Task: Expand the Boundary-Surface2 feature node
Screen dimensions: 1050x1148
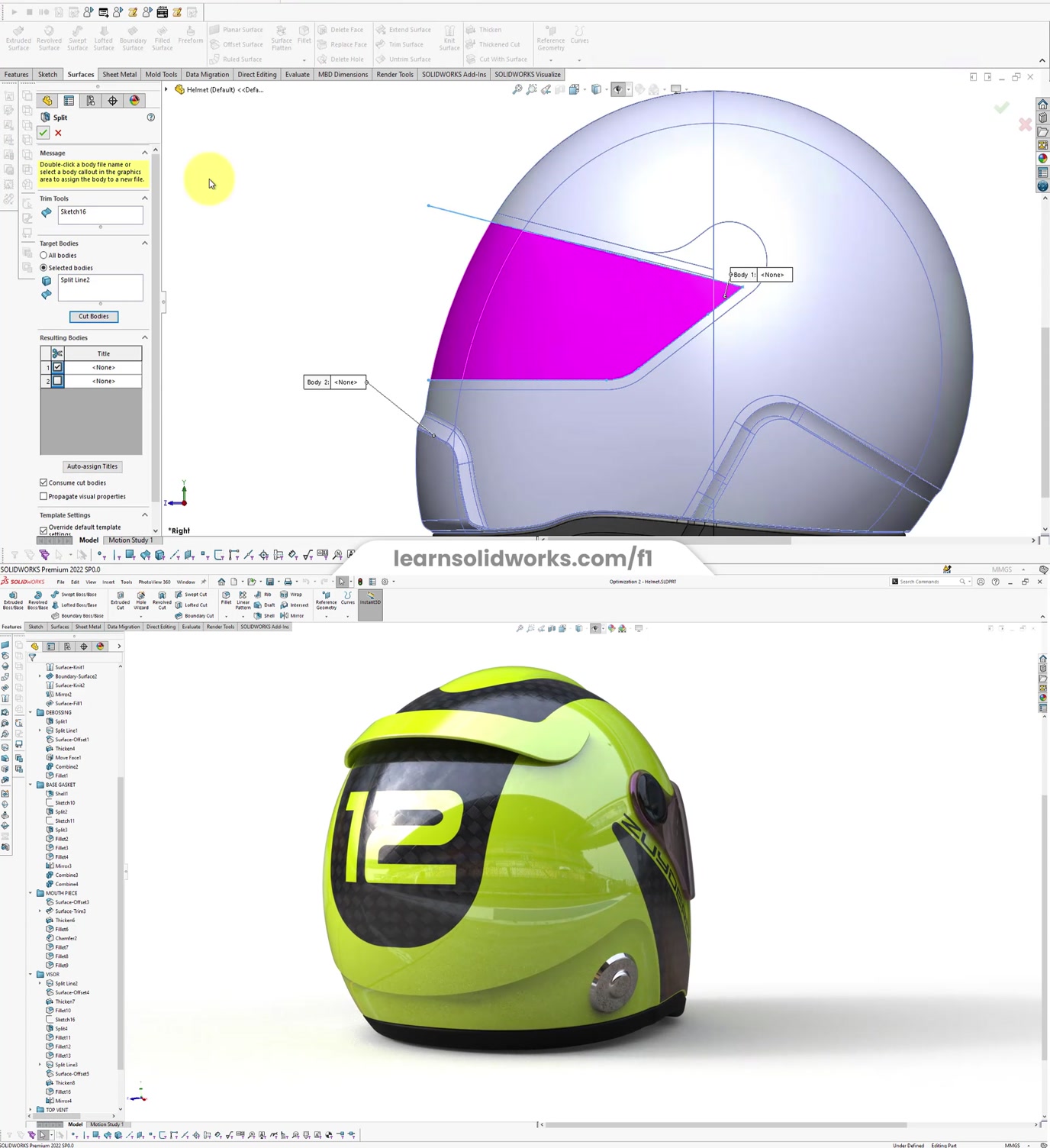Action: click(x=40, y=676)
